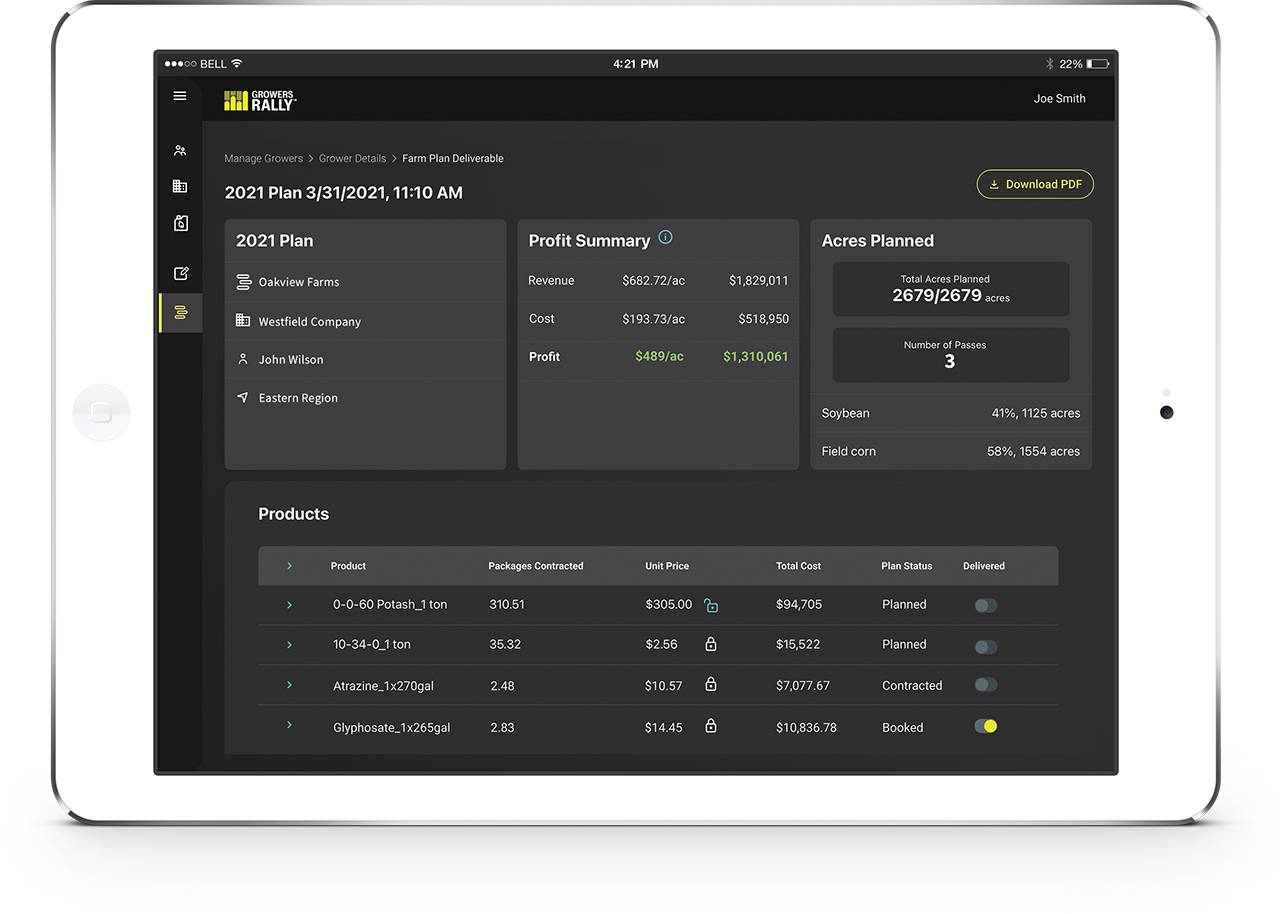Expand all rows via header chevron
Image resolution: width=1280 pixels, height=914 pixels.
pos(290,566)
